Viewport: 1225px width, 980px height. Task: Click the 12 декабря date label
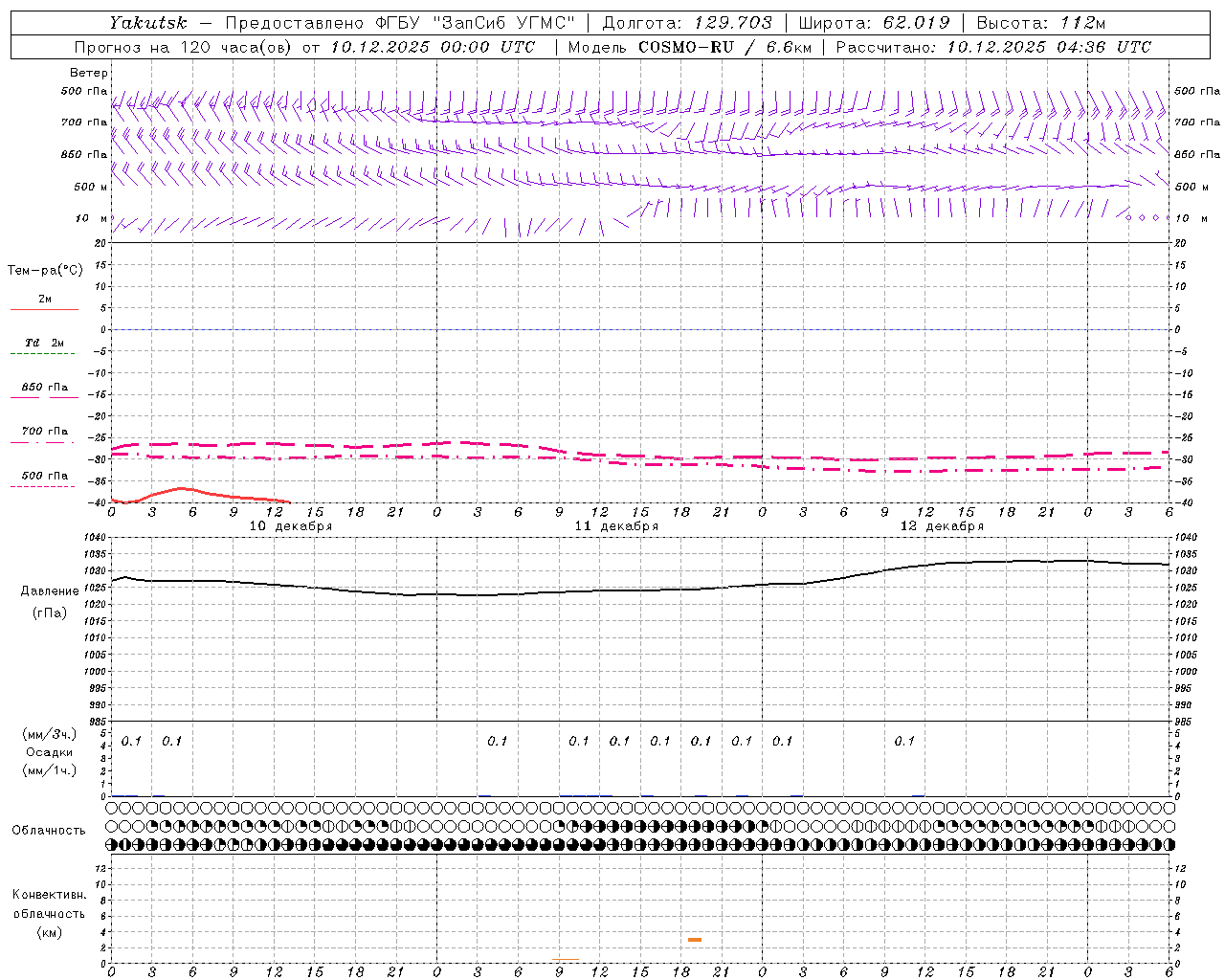[942, 526]
